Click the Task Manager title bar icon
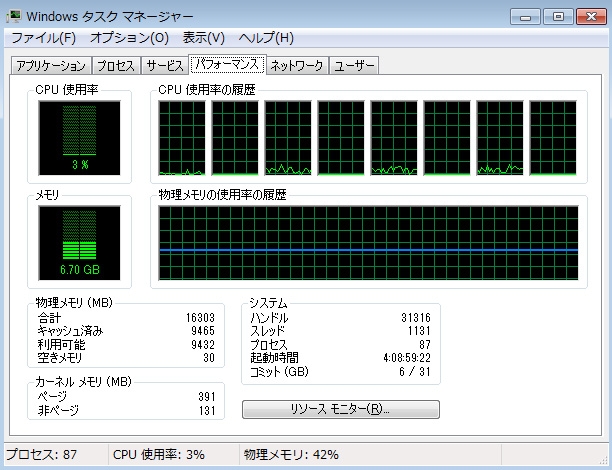The image size is (612, 470). (14, 16)
